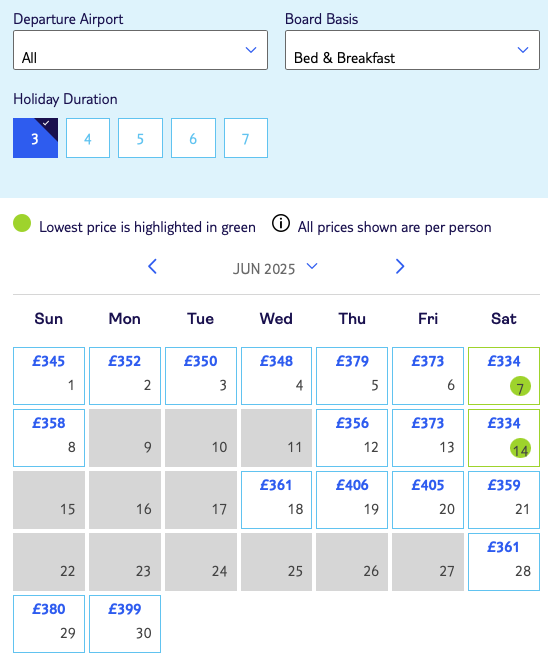
Task: Choose 7-night holiday duration
Action: pos(246,138)
